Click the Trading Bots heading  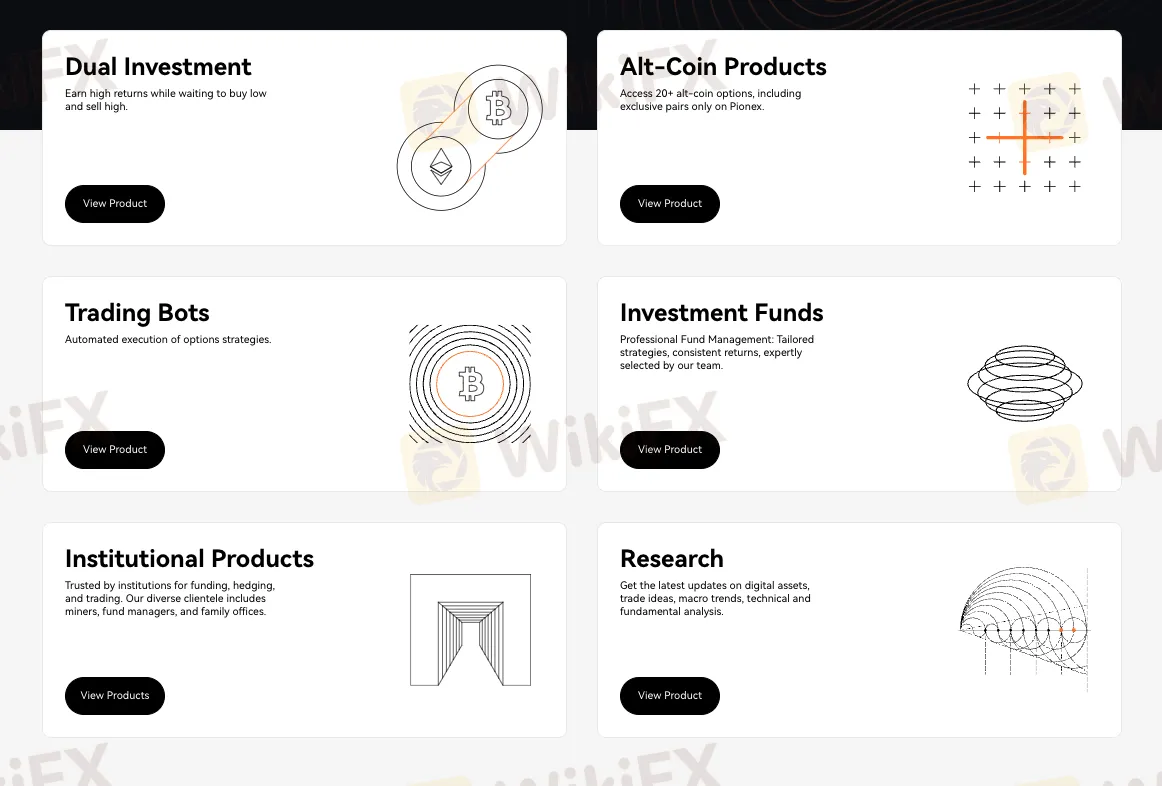[137, 313]
